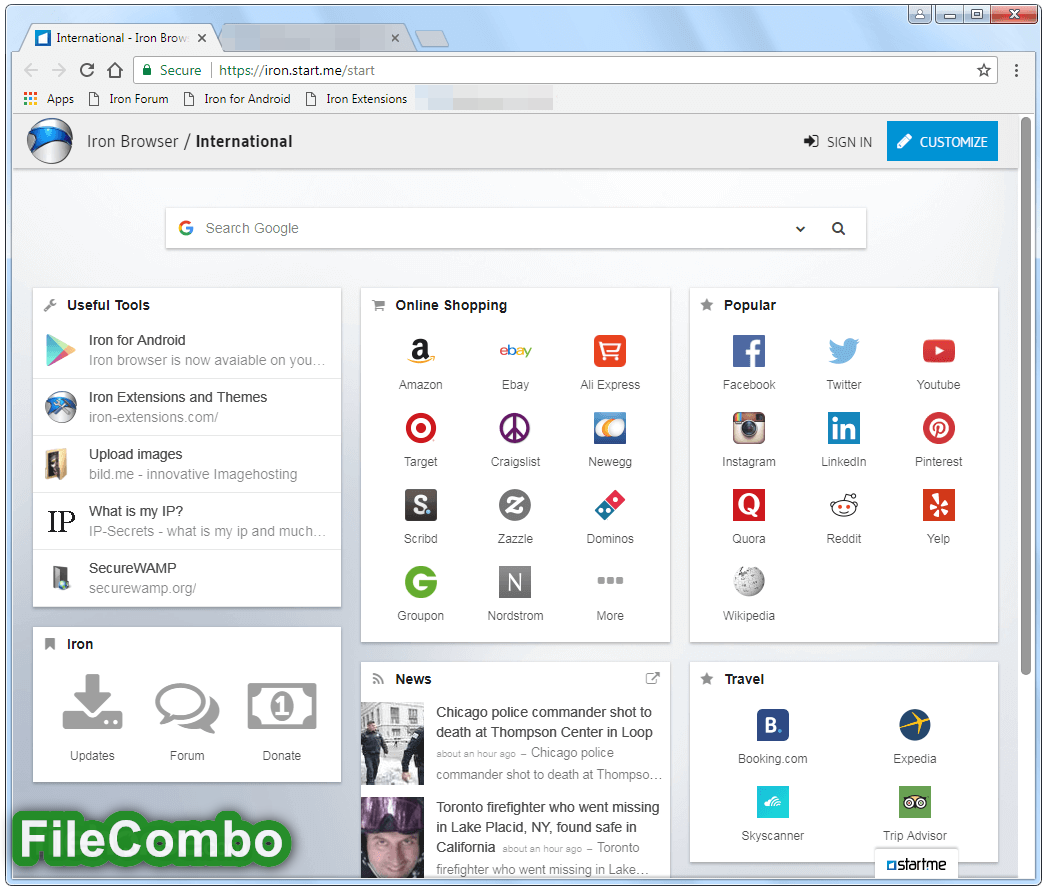Viewport: 1047px width, 891px height.
Task: Open the Iron Extensions bookmark
Action: click(356, 99)
